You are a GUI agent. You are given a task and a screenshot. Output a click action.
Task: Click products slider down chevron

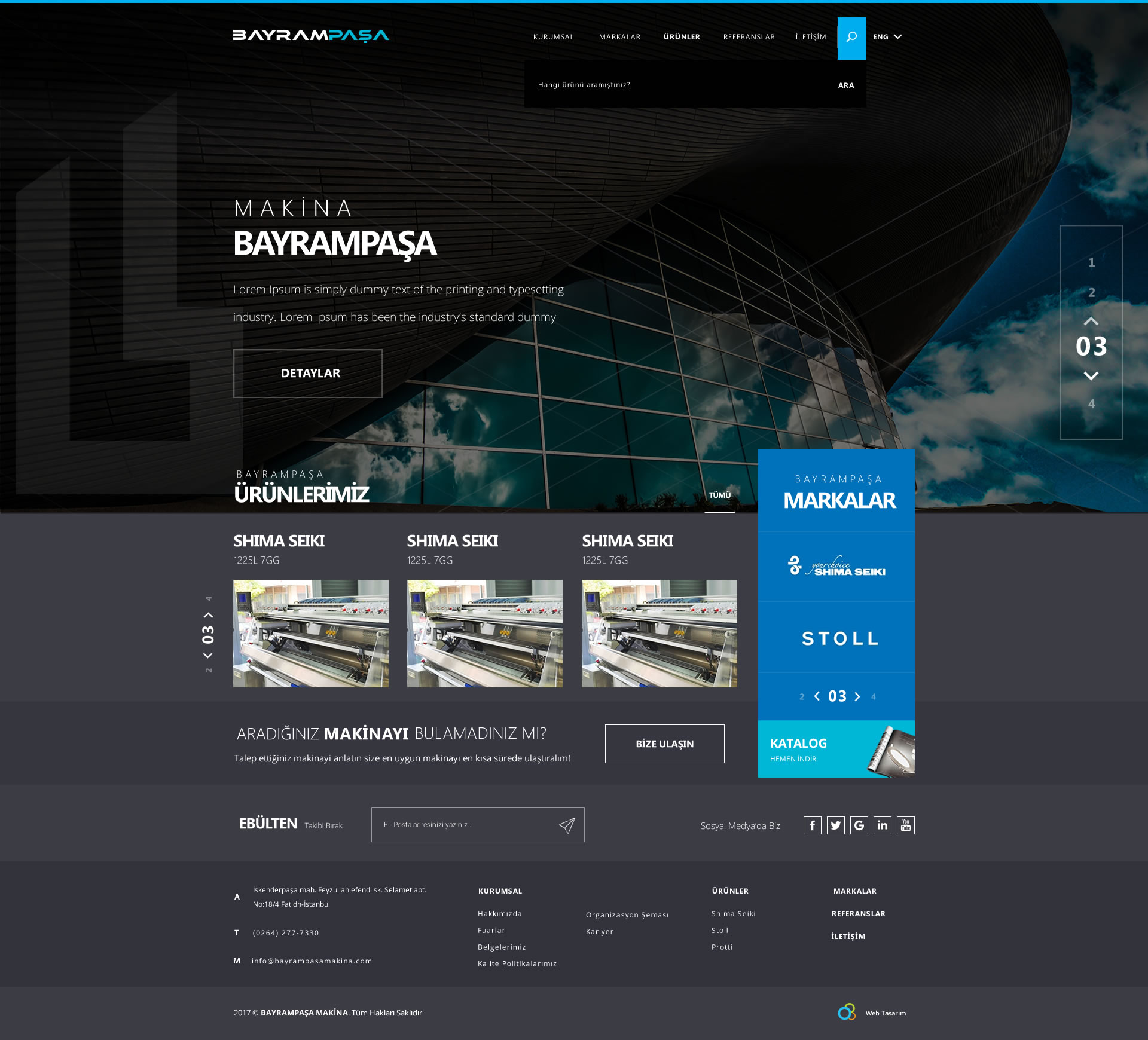click(x=208, y=656)
